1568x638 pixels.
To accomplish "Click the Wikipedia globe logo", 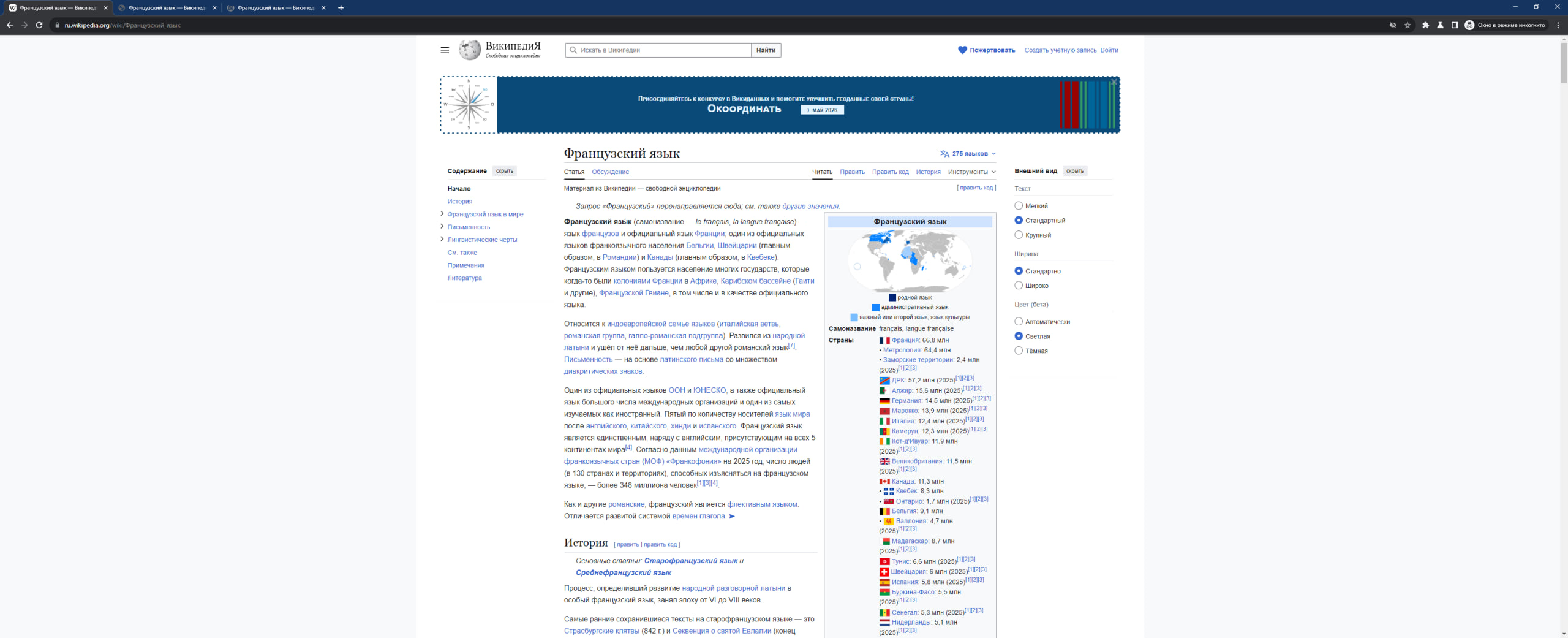I will (x=470, y=50).
